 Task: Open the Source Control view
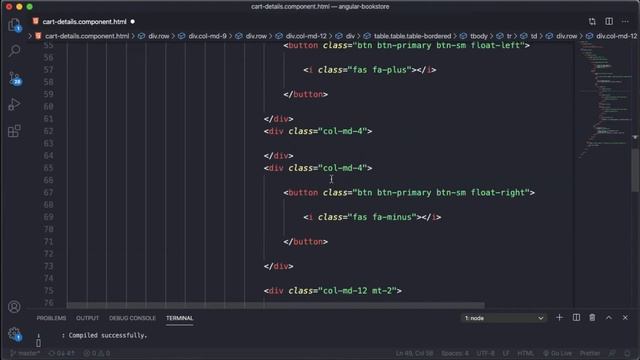14,78
